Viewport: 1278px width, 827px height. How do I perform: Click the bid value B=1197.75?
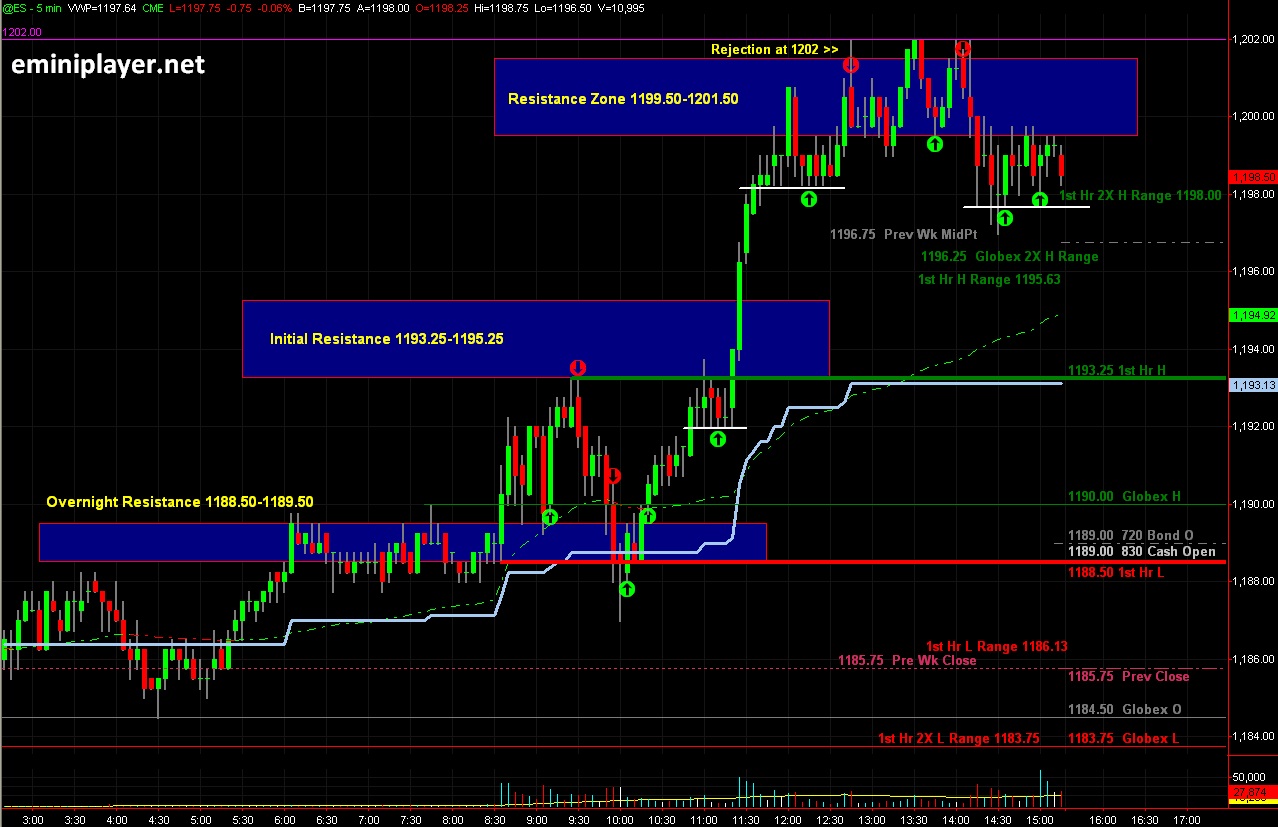[324, 9]
